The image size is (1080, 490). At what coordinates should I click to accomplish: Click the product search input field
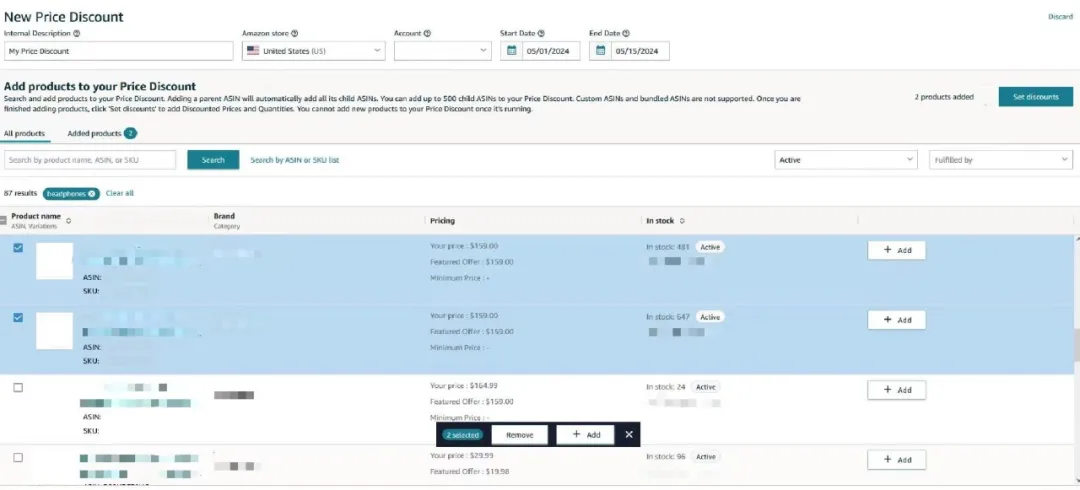[90, 160]
